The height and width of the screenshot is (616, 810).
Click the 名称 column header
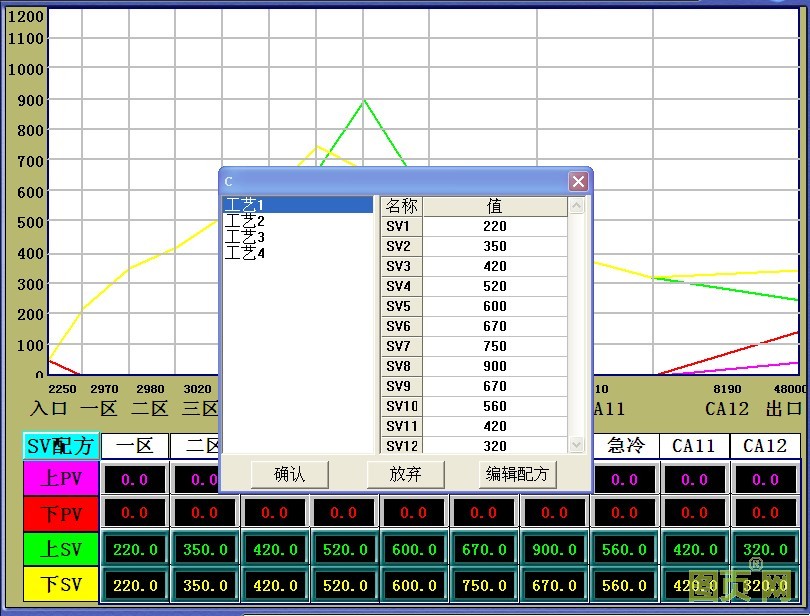click(x=402, y=206)
